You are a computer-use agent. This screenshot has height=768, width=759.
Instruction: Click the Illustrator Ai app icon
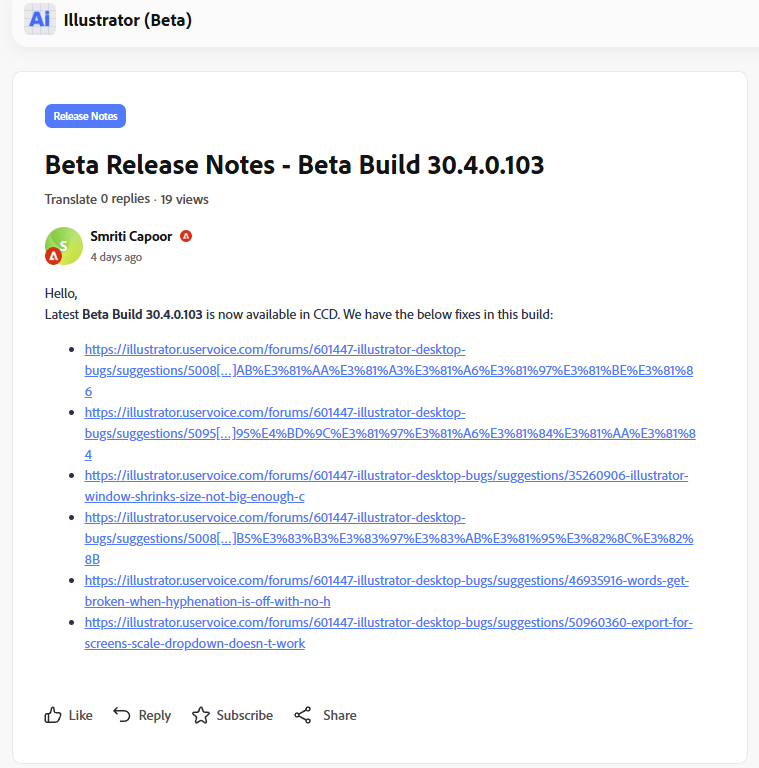[40, 19]
